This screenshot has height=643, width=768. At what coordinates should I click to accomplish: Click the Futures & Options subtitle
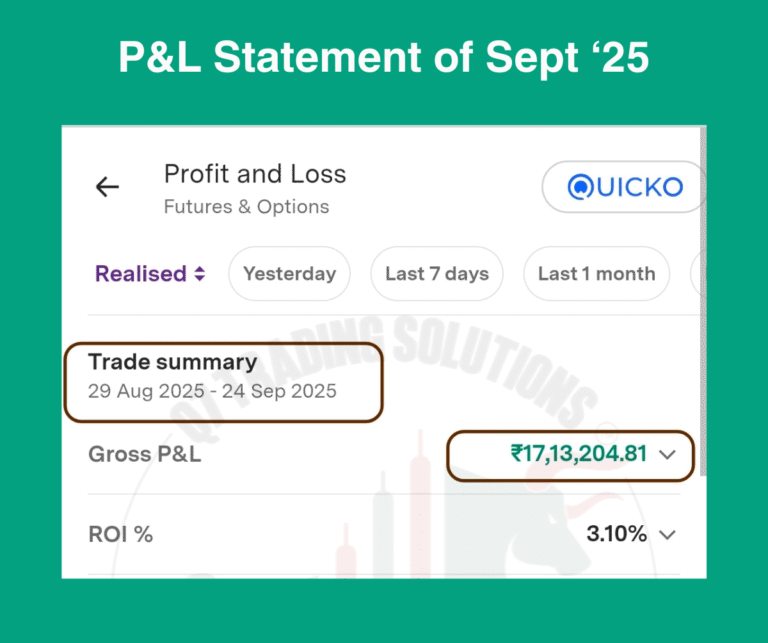[x=246, y=207]
